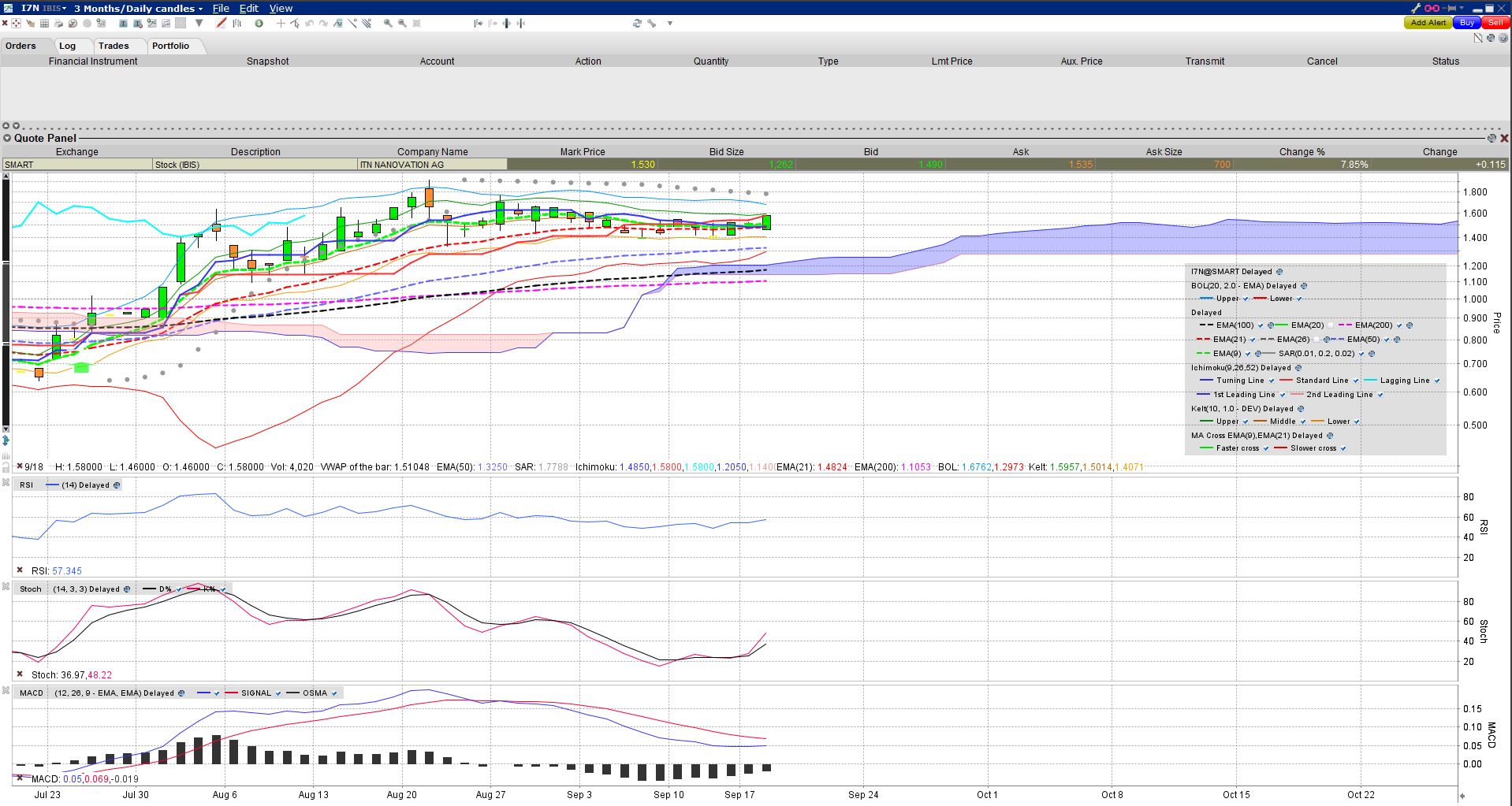
Task: Edit MACD indicator settings icon
Action: pyautogui.click(x=181, y=693)
